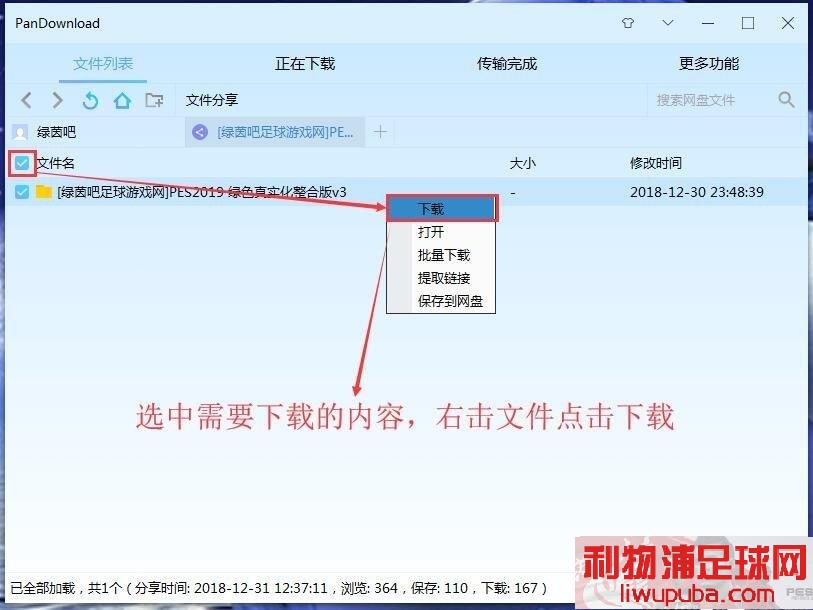Add a new tab with plus icon
This screenshot has width=813, height=610.
(380, 132)
